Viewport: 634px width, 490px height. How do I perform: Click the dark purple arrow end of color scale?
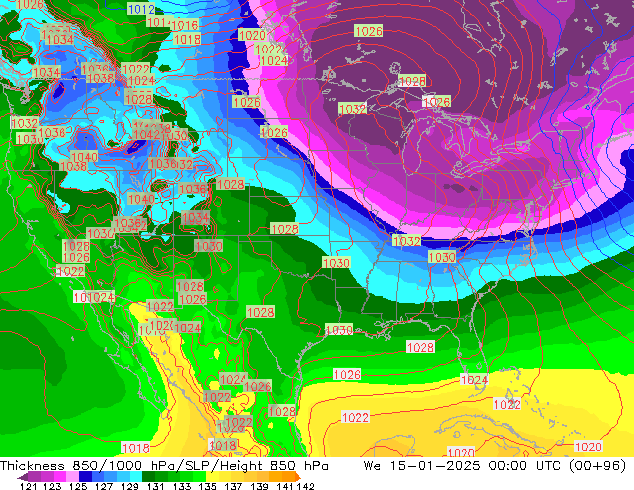23,477
